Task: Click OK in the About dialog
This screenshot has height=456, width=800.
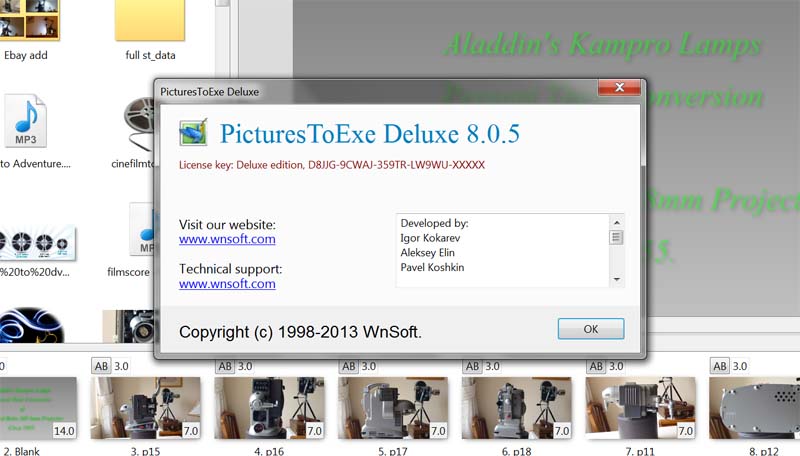Action: (x=591, y=329)
